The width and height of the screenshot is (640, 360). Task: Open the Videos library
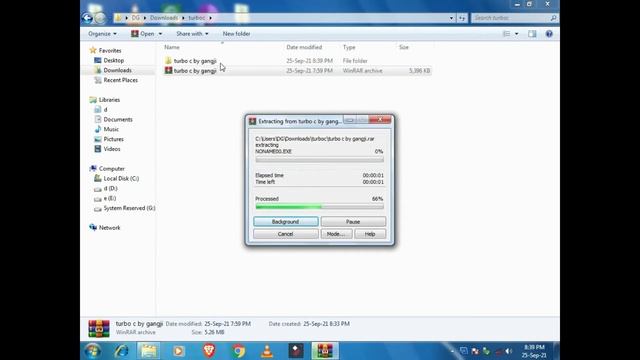click(x=112, y=149)
